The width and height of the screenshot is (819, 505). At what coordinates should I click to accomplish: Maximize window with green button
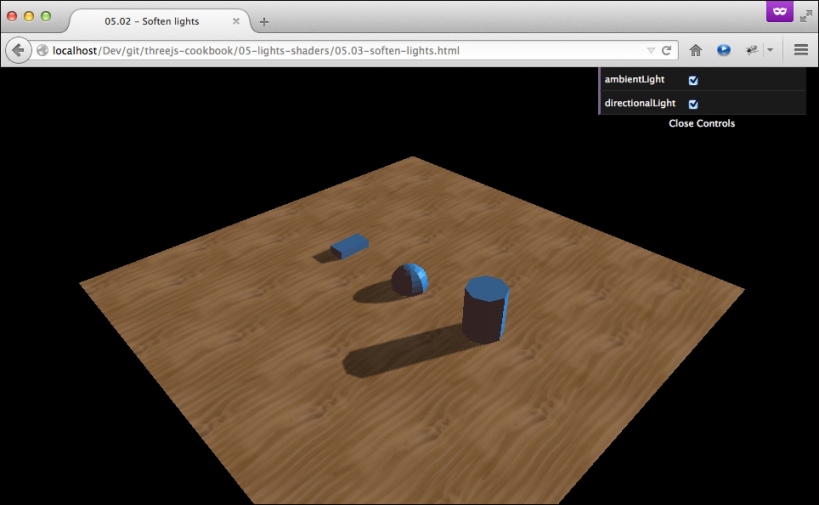pos(45,16)
